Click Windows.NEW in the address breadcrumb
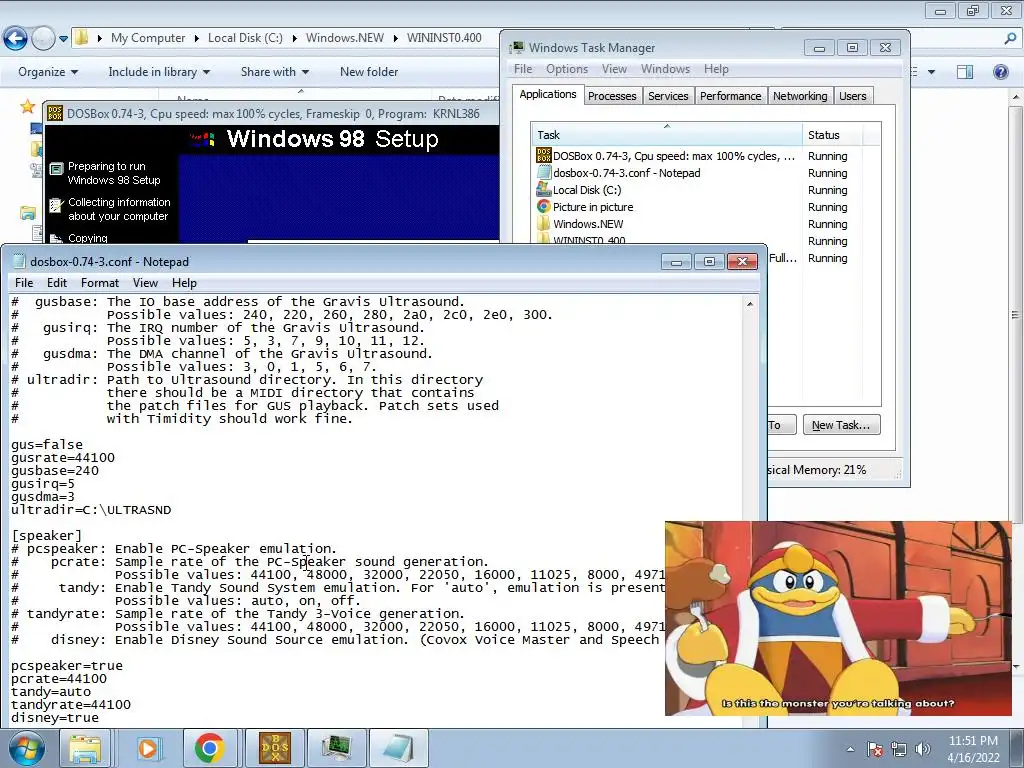1024x768 pixels. pyautogui.click(x=345, y=38)
